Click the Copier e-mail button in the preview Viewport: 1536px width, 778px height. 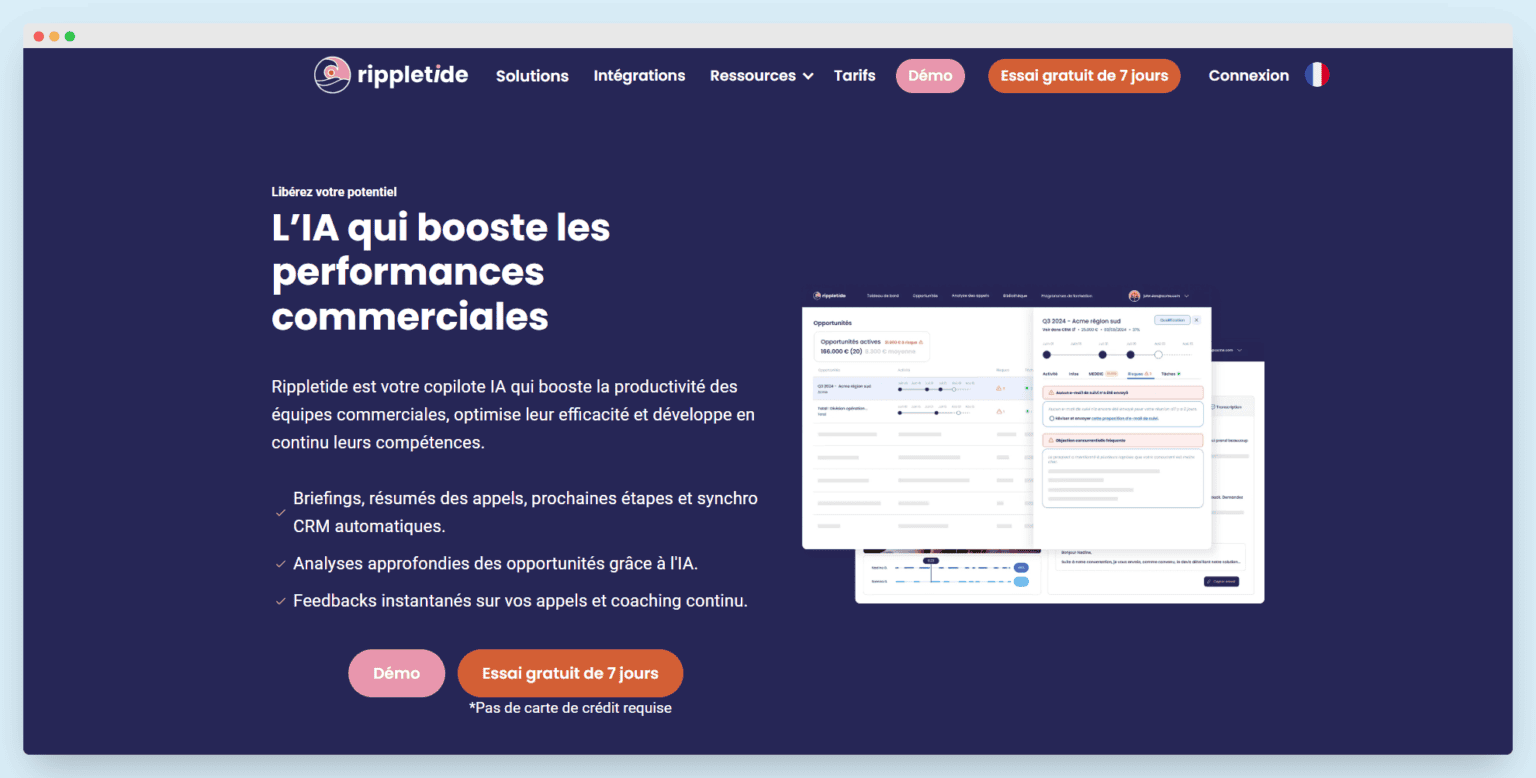pos(1222,581)
